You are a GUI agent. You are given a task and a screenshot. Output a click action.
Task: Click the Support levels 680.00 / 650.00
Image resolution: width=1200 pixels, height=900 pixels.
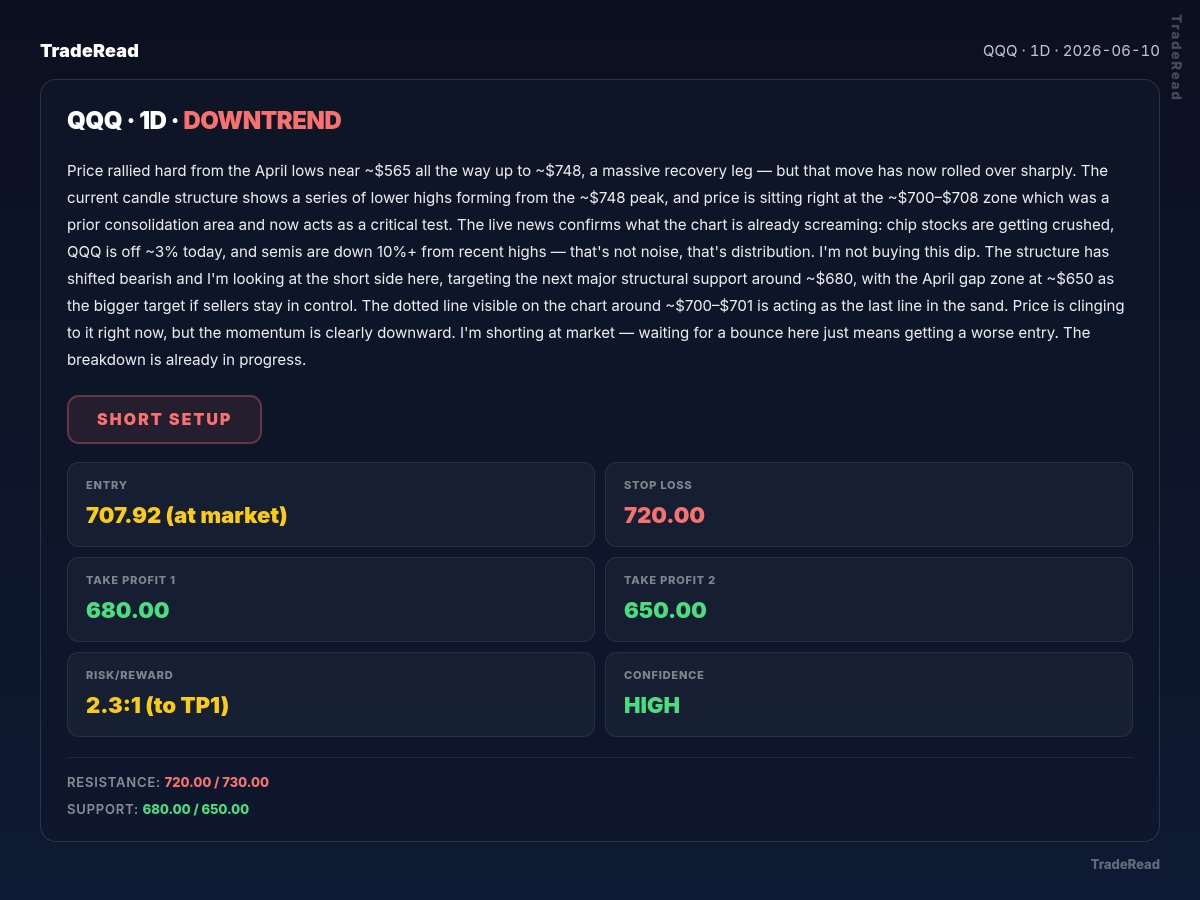(196, 809)
